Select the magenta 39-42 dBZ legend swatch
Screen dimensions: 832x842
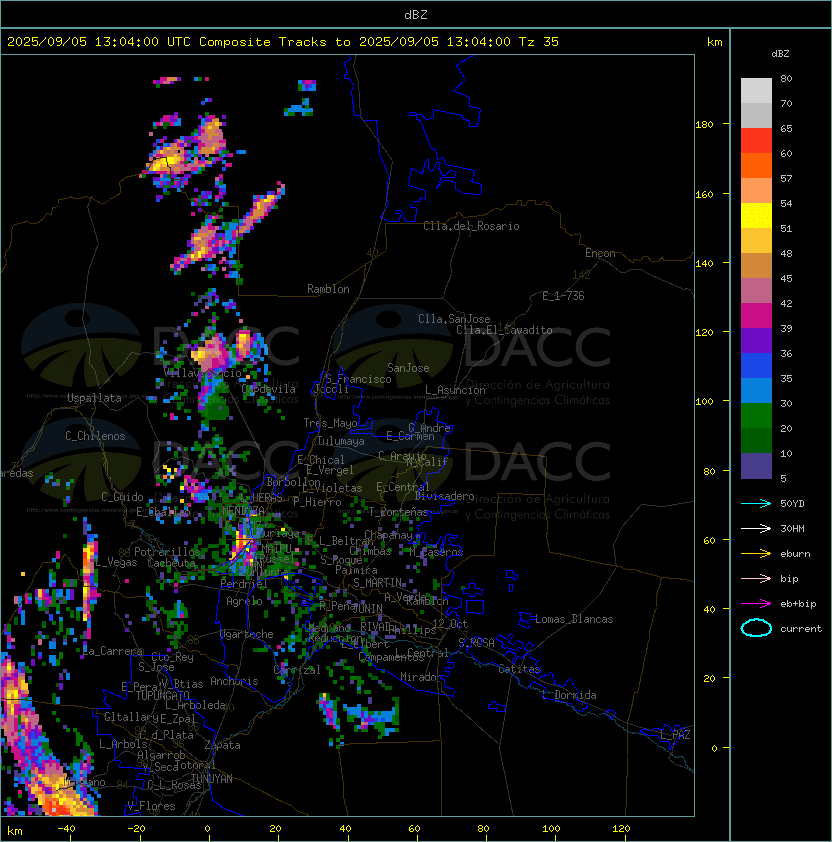[x=756, y=316]
